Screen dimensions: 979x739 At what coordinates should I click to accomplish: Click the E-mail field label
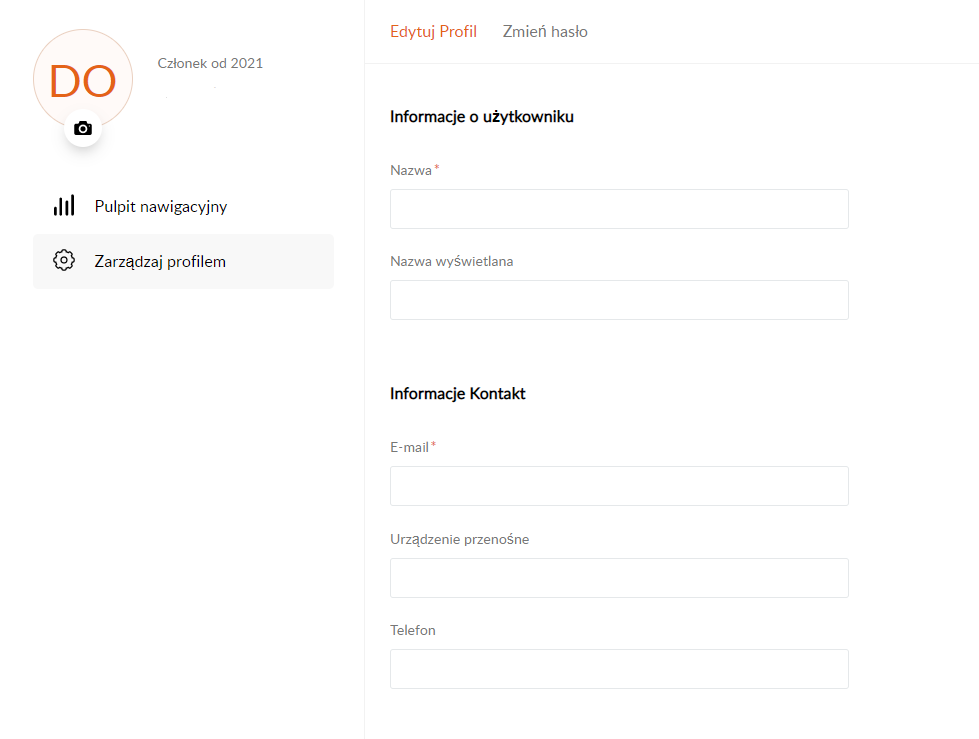point(409,447)
